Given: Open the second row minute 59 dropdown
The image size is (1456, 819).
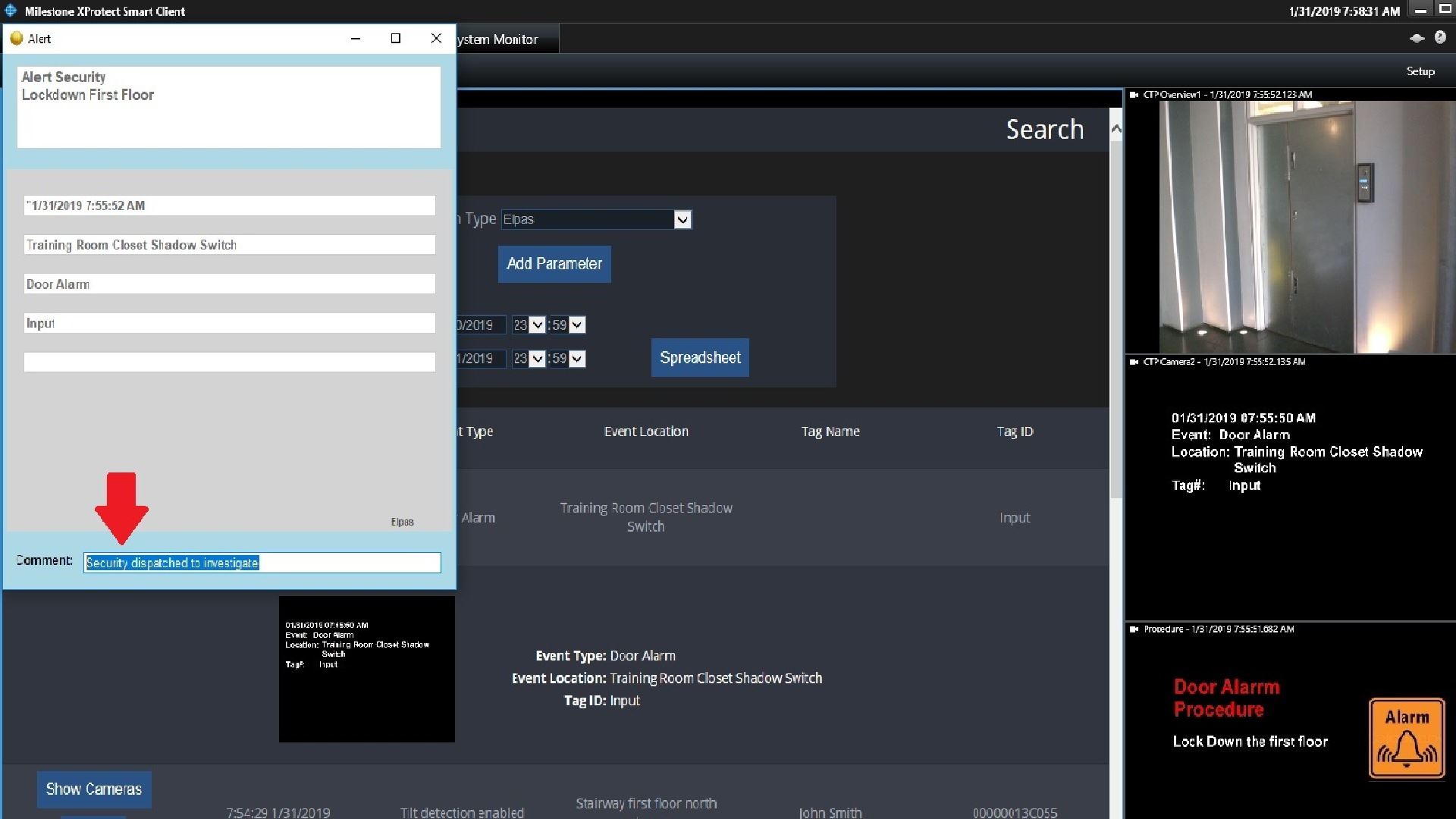Looking at the screenshot, I should tap(576, 359).
